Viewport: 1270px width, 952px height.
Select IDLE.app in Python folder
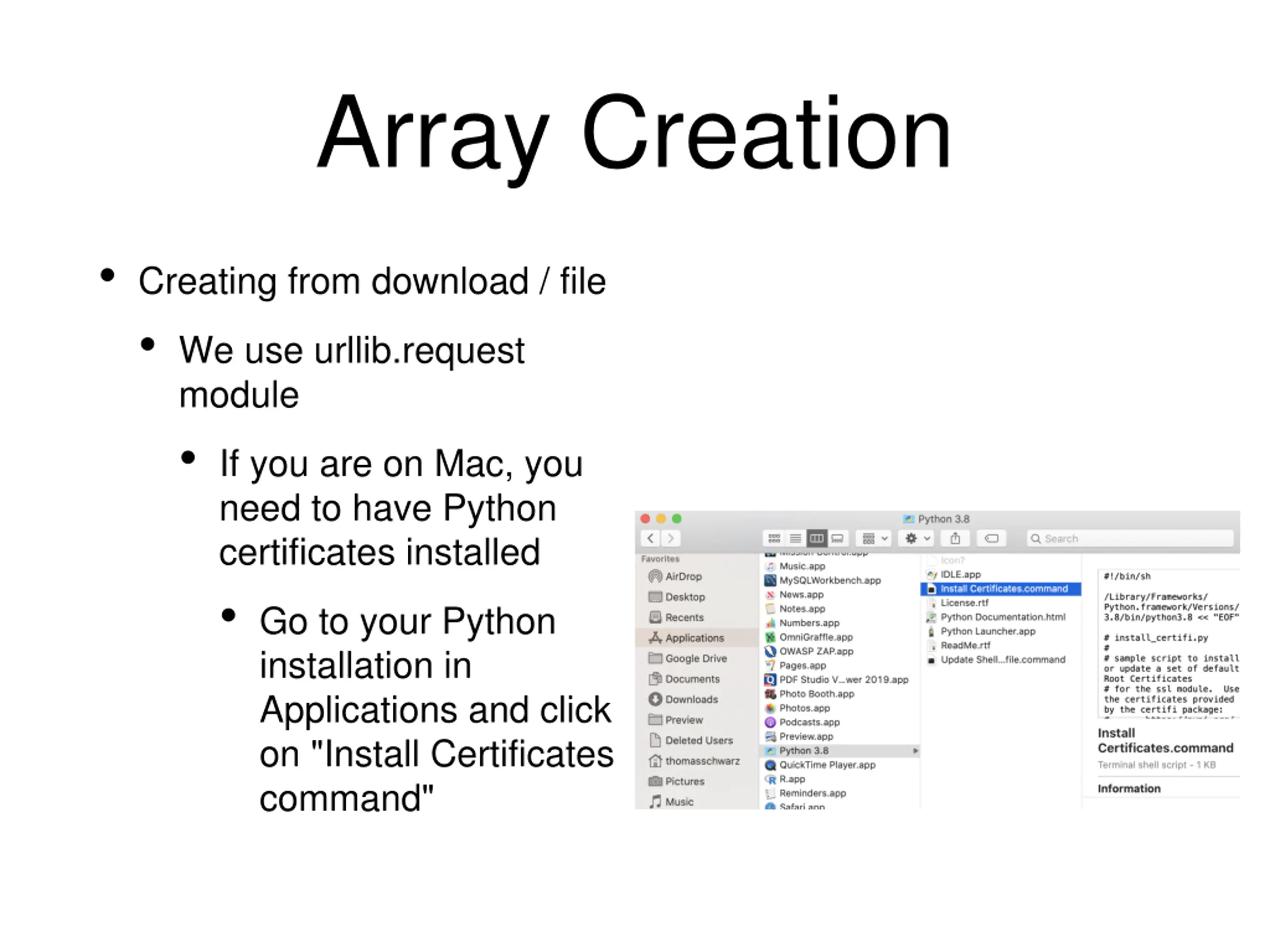[x=960, y=574]
